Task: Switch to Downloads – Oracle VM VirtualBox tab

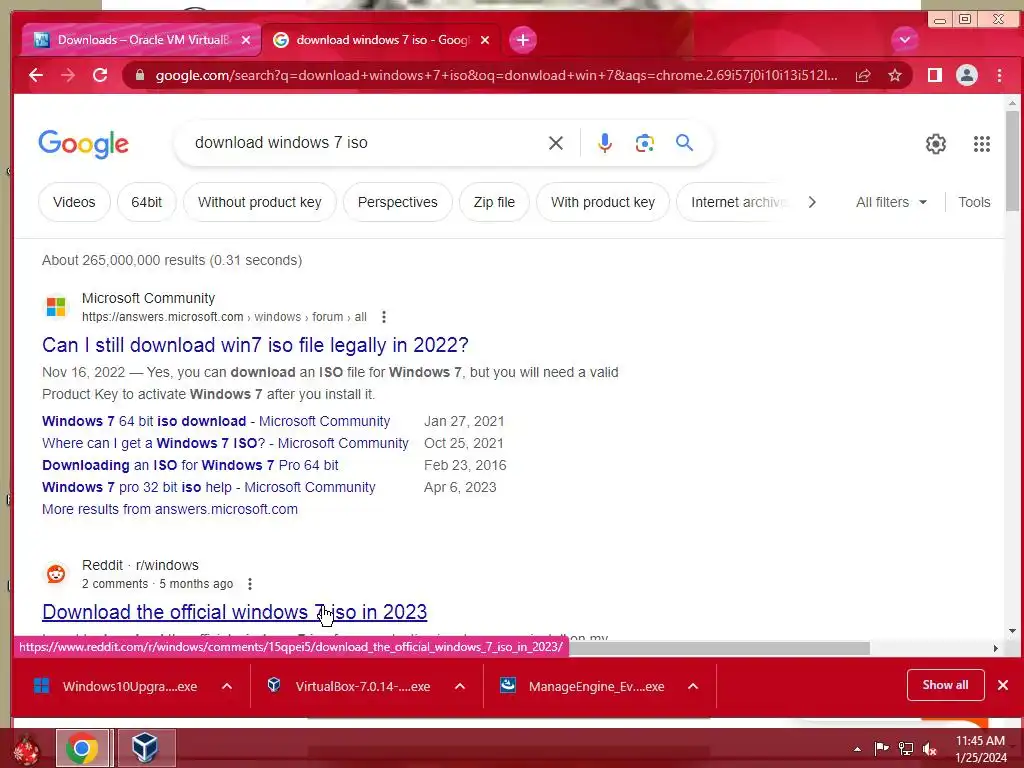Action: pyautogui.click(x=143, y=40)
